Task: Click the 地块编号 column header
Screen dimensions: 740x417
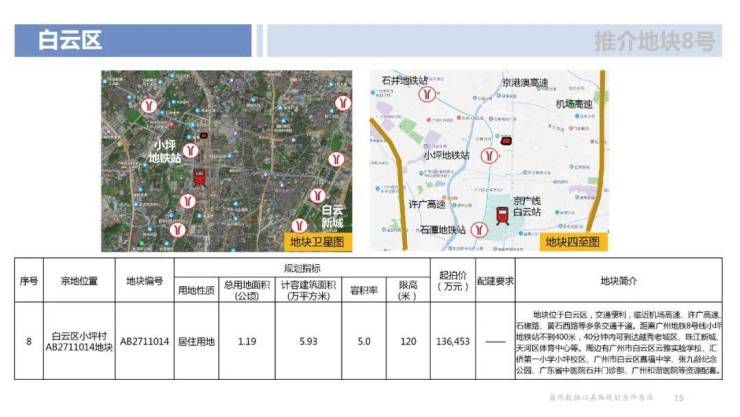Action: pyautogui.click(x=144, y=281)
